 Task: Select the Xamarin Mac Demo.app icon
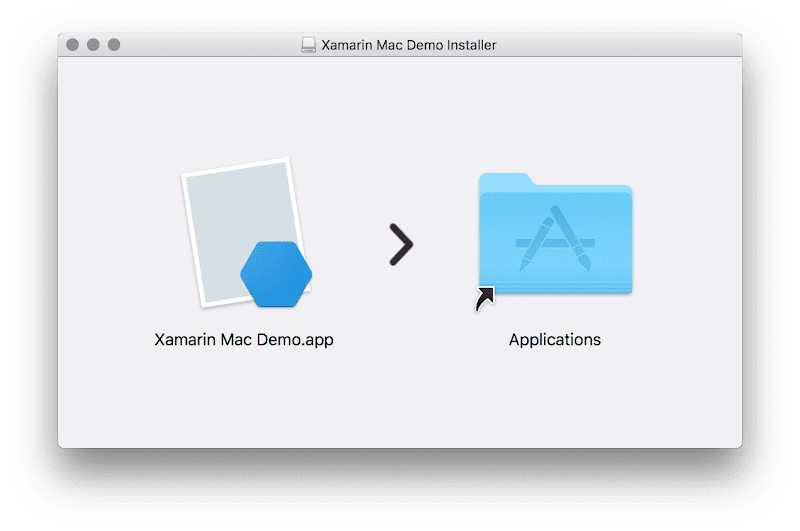pos(247,233)
